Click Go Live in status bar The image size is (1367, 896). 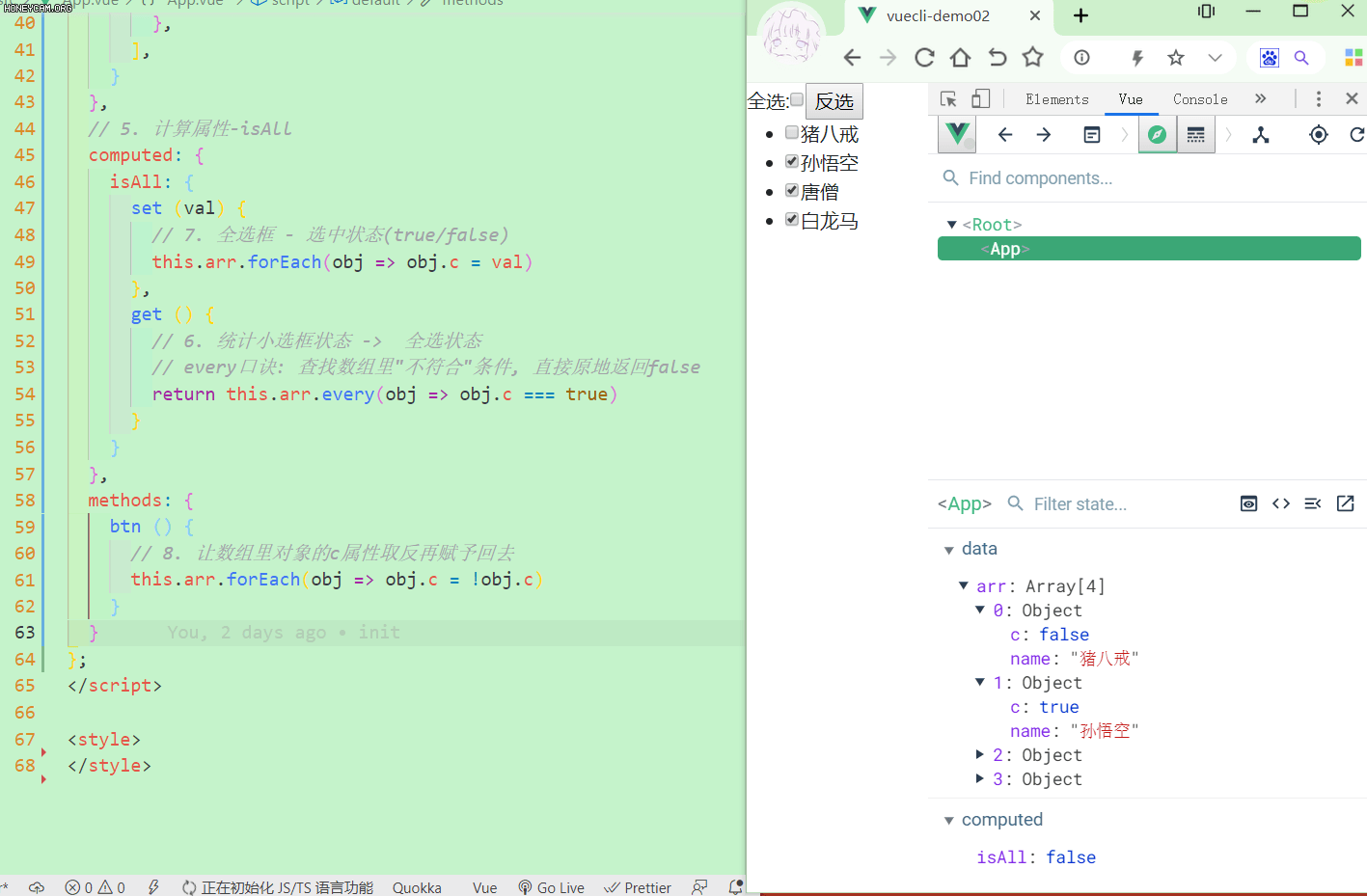pos(552,887)
